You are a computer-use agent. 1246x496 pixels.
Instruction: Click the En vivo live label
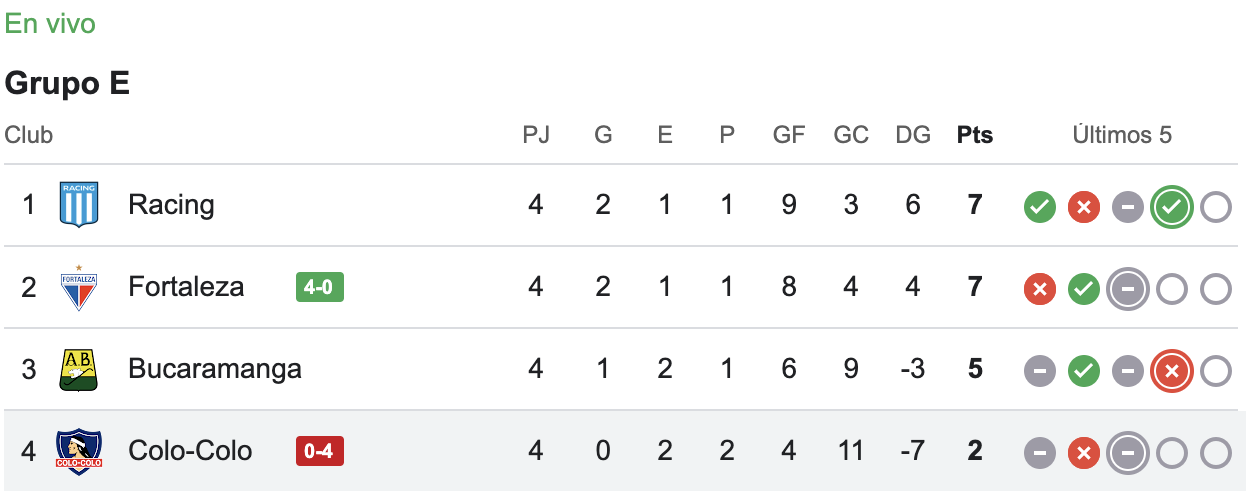click(50, 24)
